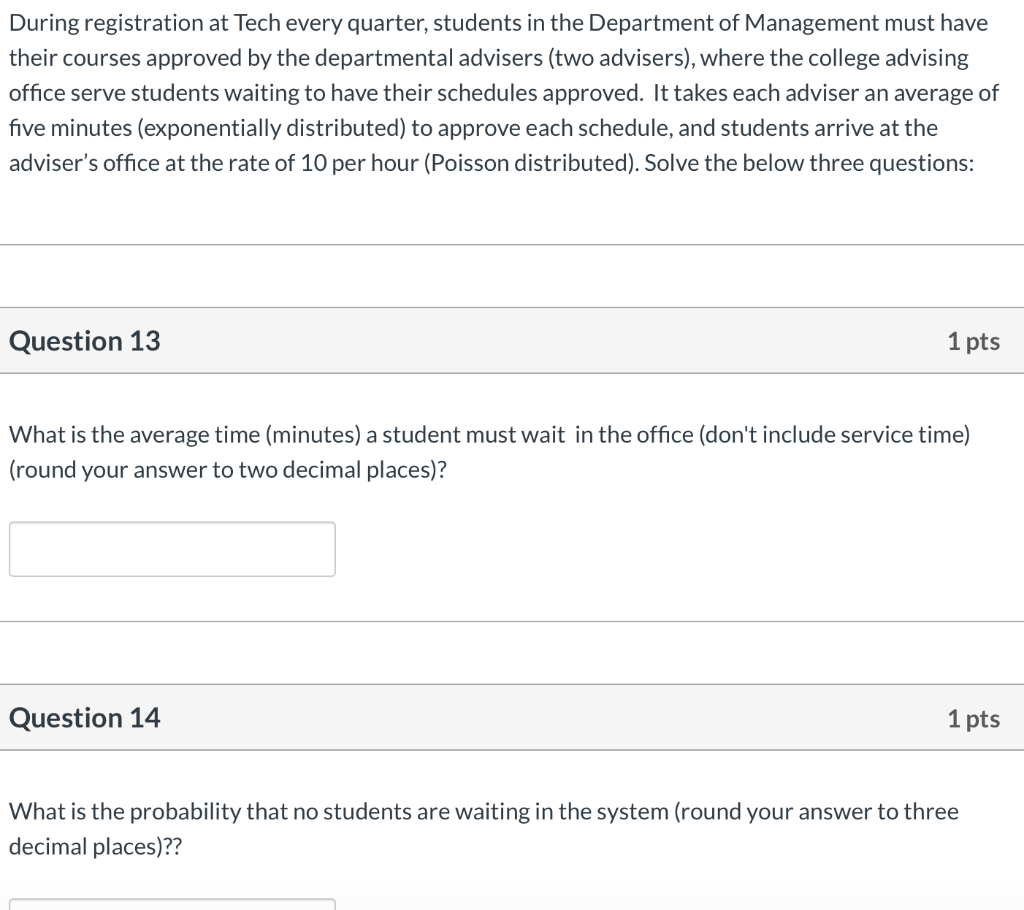Click the Question 13 prompt text
Screen dimensions: 1024x910
pyautogui.click(x=490, y=451)
